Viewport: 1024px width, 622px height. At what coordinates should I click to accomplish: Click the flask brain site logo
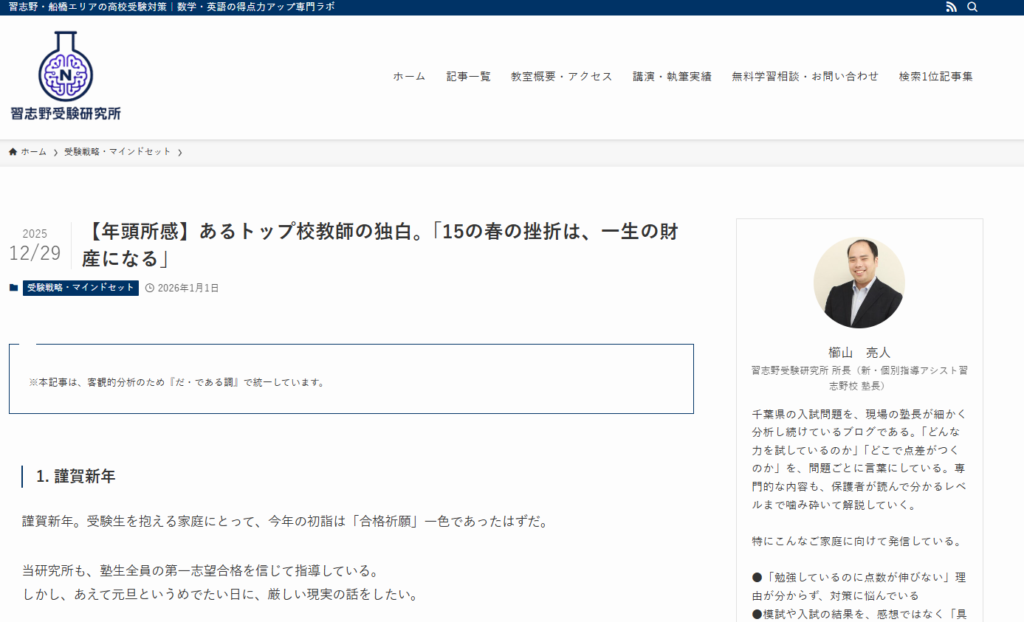coord(65,66)
